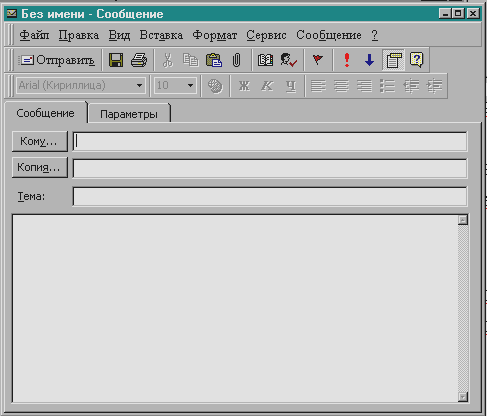This screenshot has height=416, width=487.
Task: Click into the Тема subject field
Action: point(270,197)
